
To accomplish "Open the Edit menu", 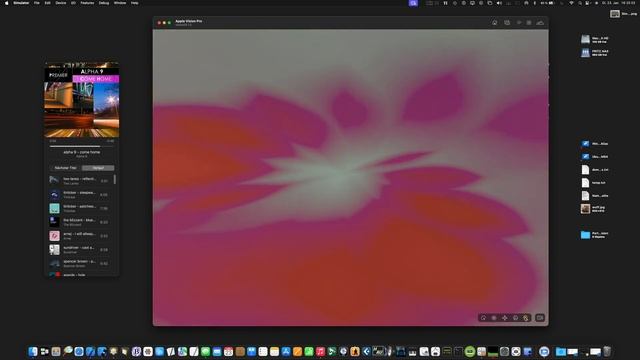I will pos(47,3).
